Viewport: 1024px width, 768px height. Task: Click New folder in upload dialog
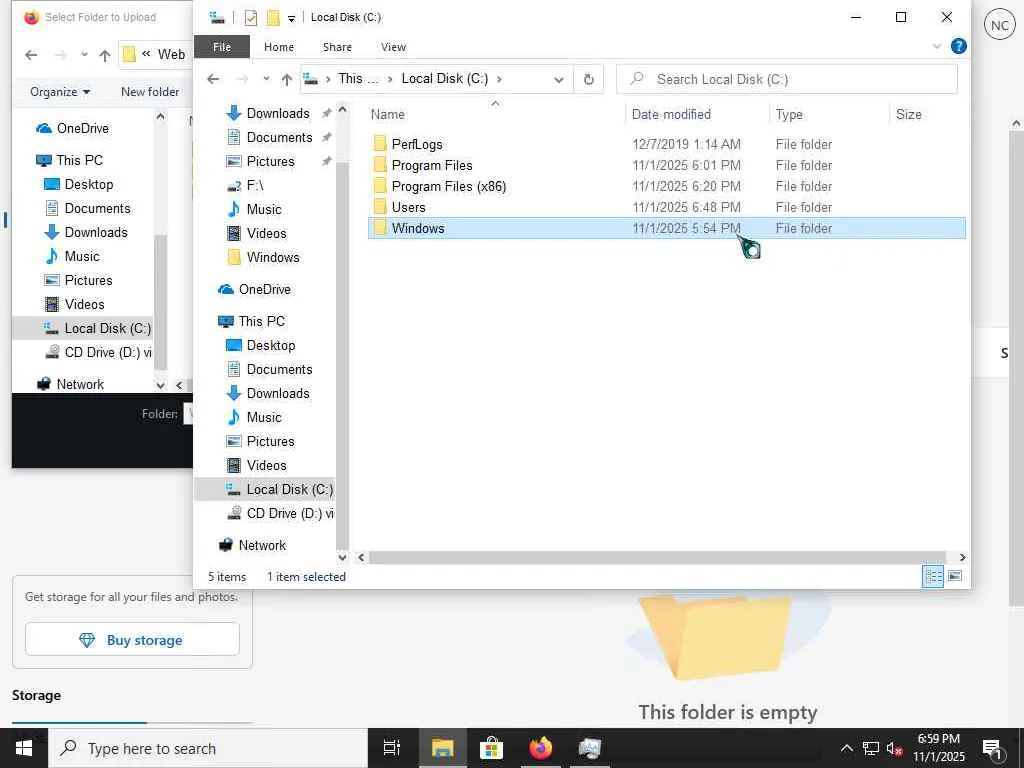pyautogui.click(x=150, y=92)
